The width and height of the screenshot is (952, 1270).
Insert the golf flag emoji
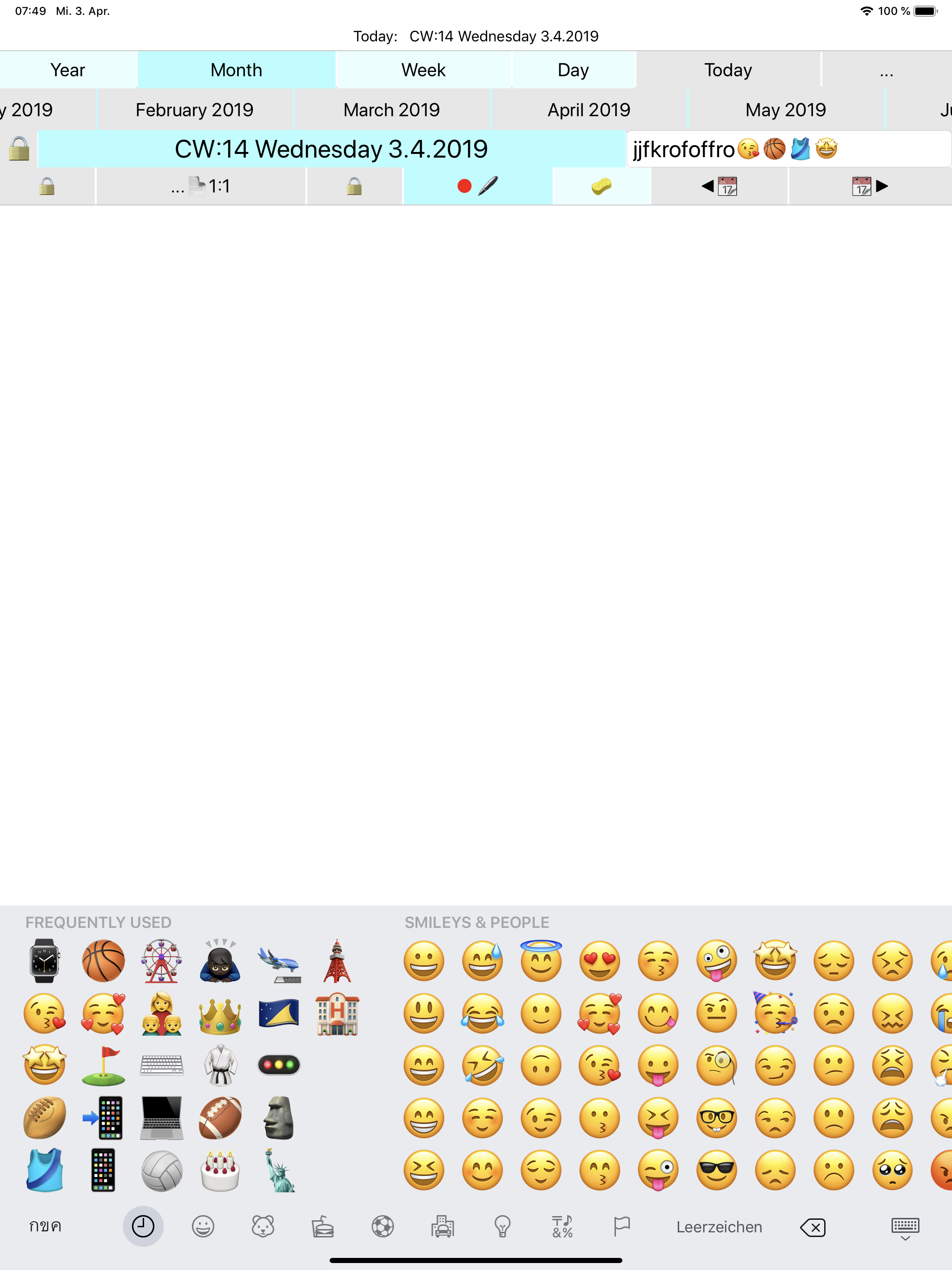tap(103, 1065)
